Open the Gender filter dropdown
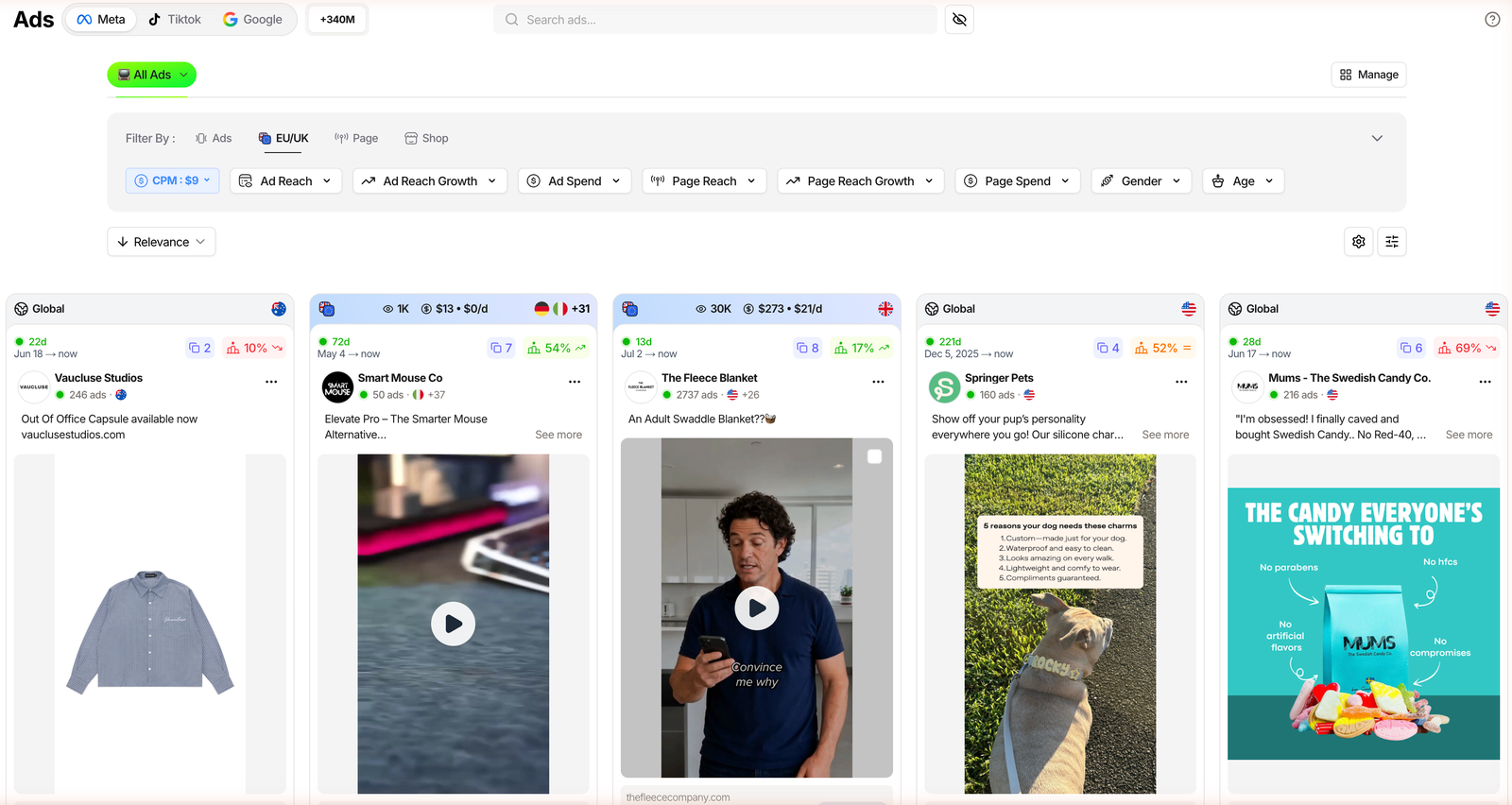The width and height of the screenshot is (1512, 805). [x=1142, y=180]
